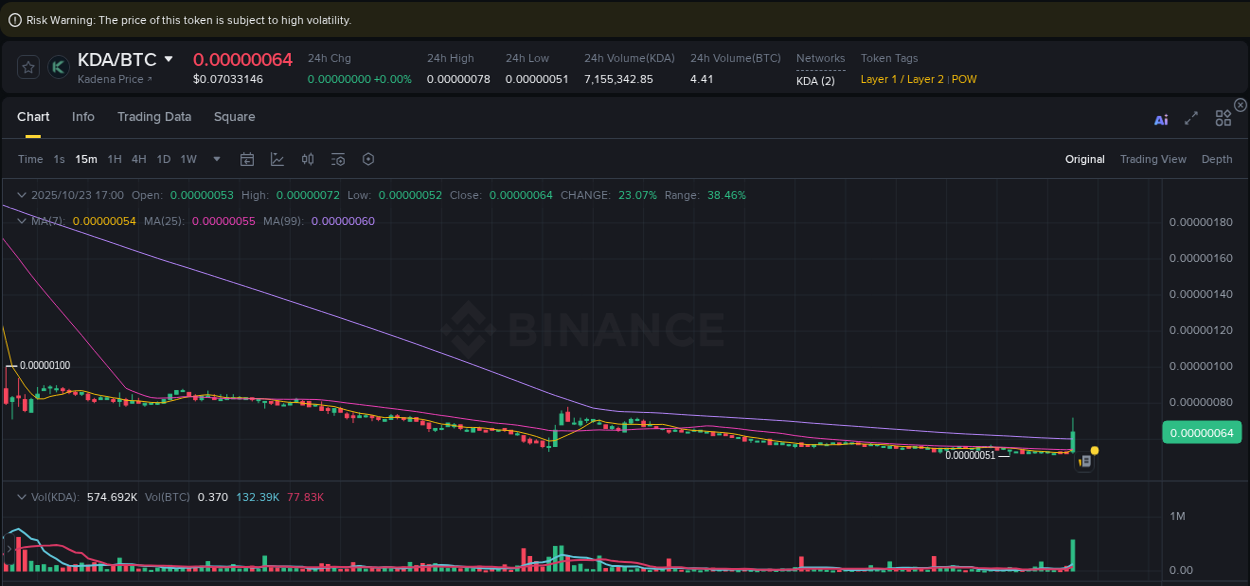
Task: Expand the extra time intervals arrow
Action: (216, 159)
